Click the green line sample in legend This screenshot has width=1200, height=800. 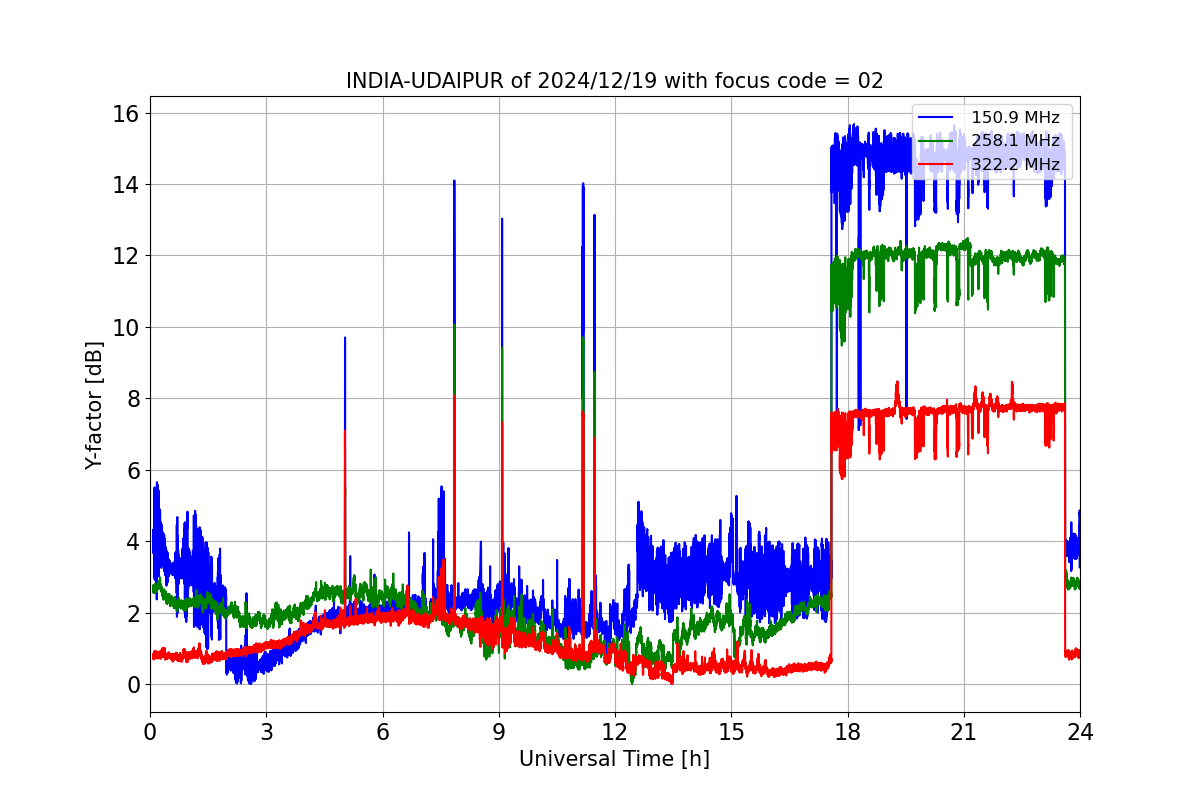(936, 141)
